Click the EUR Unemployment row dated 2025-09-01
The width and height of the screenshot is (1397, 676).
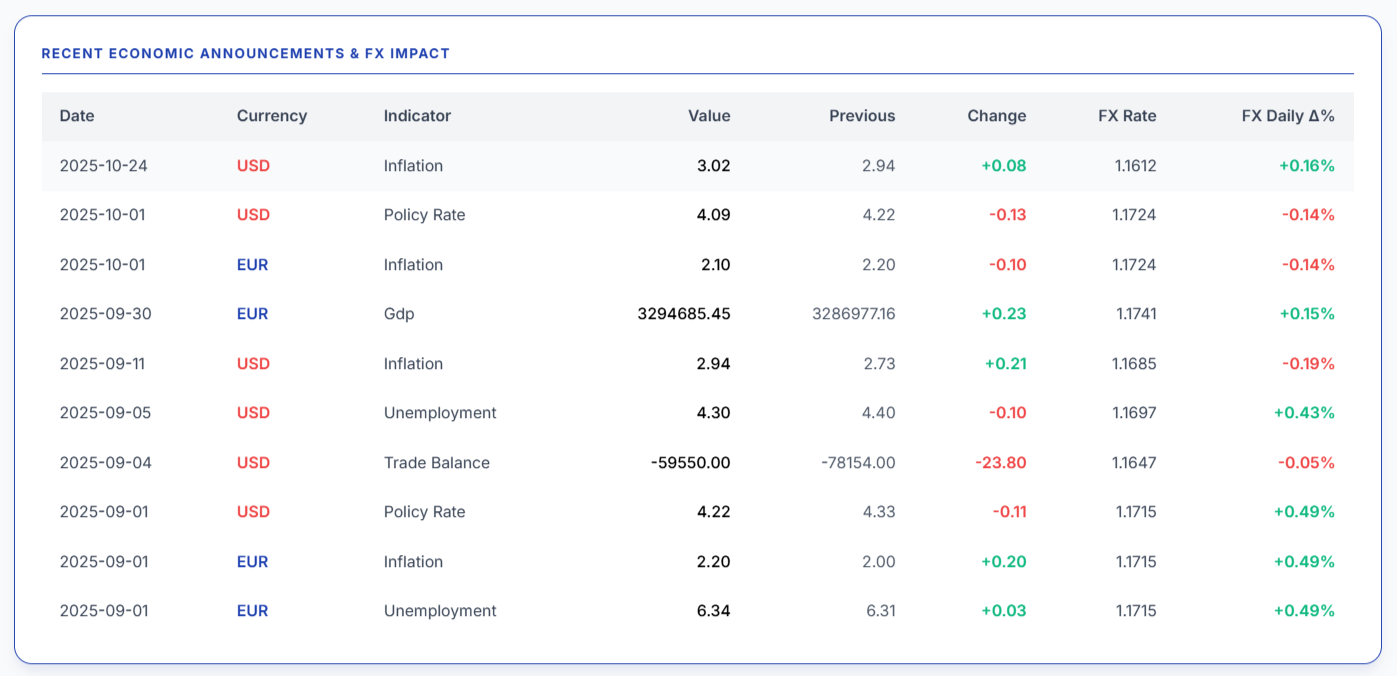[x=440, y=610]
